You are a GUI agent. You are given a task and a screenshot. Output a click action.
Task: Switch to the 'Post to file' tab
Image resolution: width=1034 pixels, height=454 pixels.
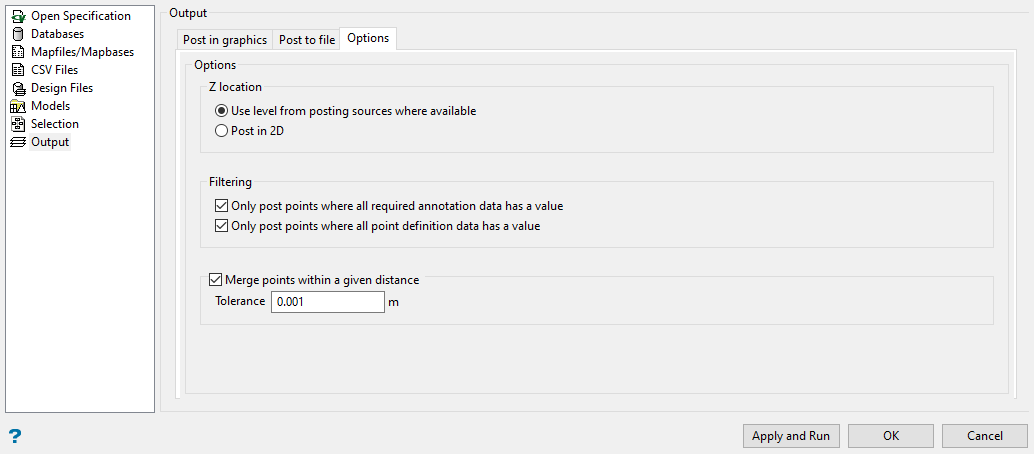pyautogui.click(x=306, y=40)
